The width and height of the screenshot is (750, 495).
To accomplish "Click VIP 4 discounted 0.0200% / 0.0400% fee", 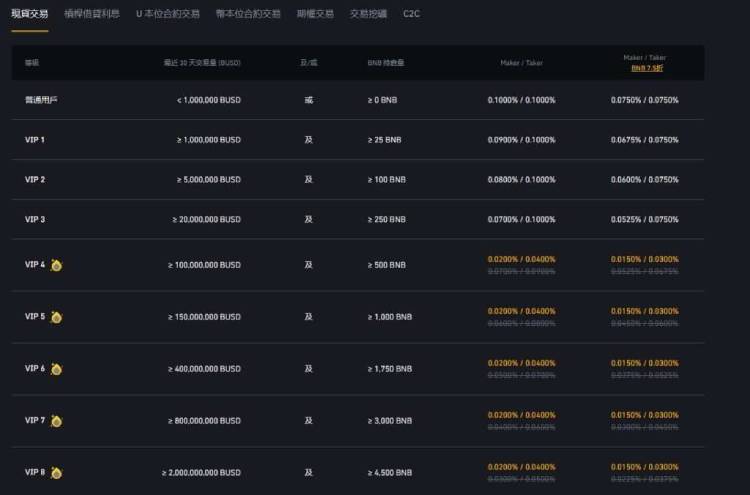I will pos(521,259).
